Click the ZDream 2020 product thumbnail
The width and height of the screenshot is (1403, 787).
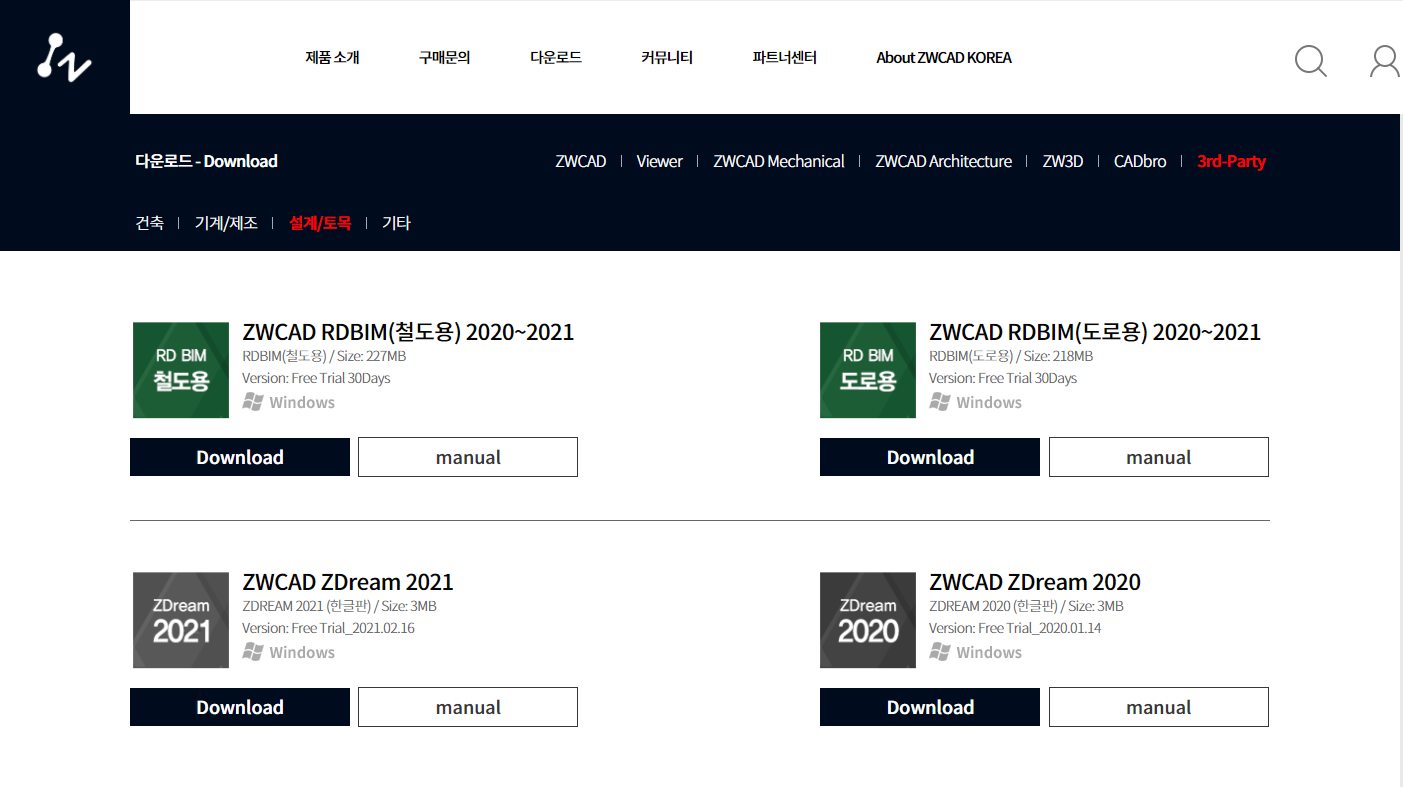(x=868, y=620)
